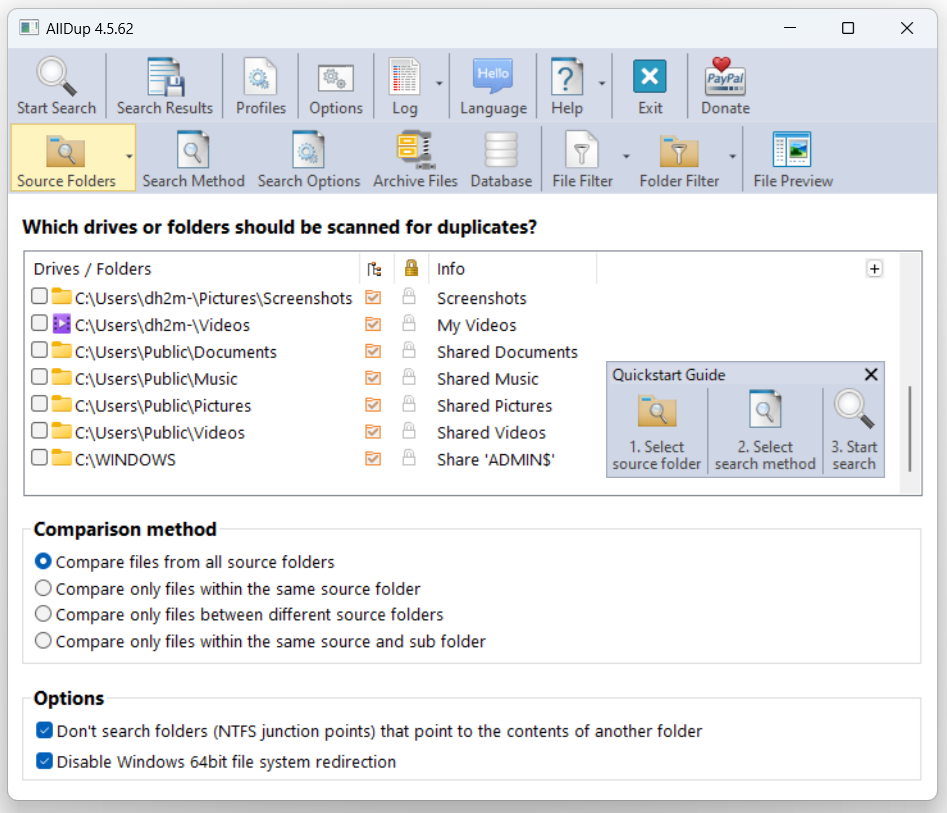Image resolution: width=947 pixels, height=813 pixels.
Task: Open the Database tab
Action: coord(501,158)
